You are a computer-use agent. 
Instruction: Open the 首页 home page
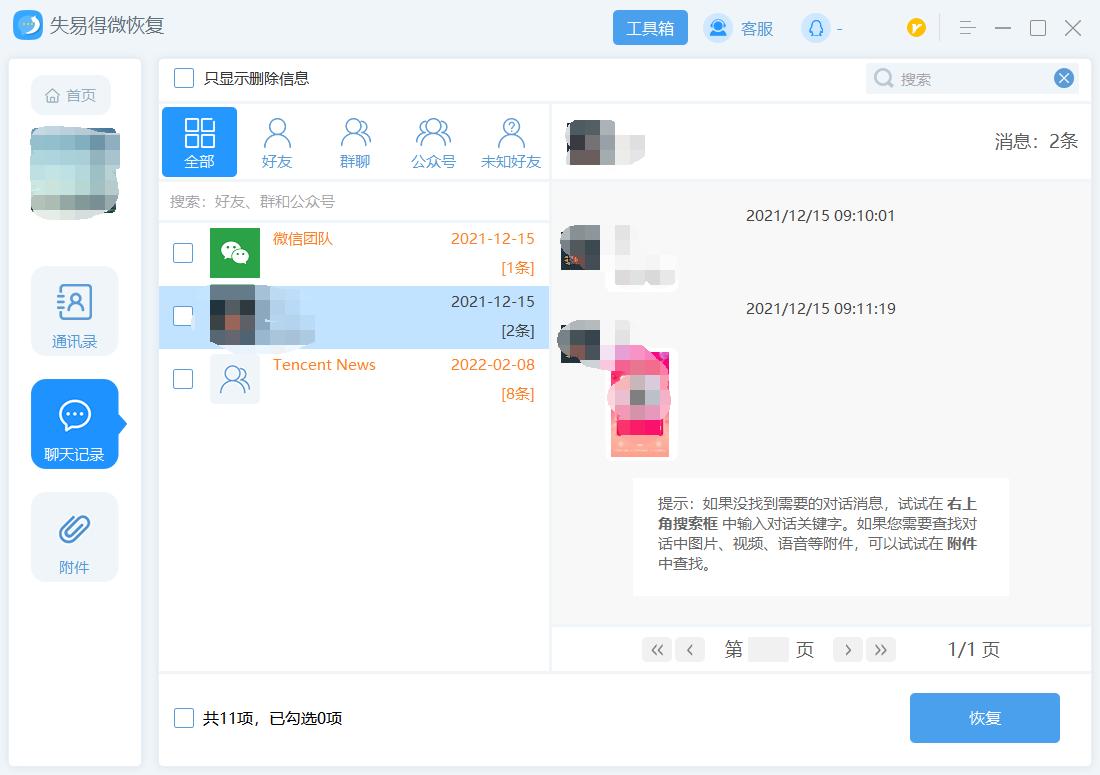click(70, 95)
